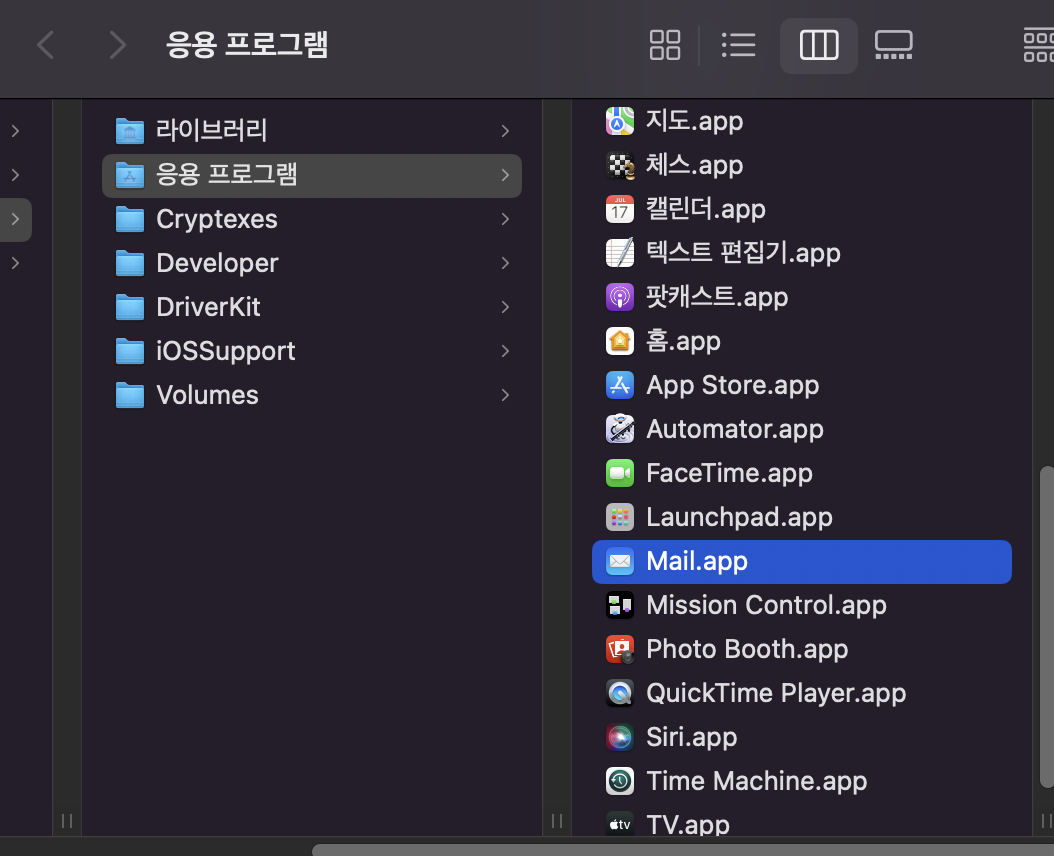
Task: Select the Launchpad.app file name
Action: pos(739,517)
